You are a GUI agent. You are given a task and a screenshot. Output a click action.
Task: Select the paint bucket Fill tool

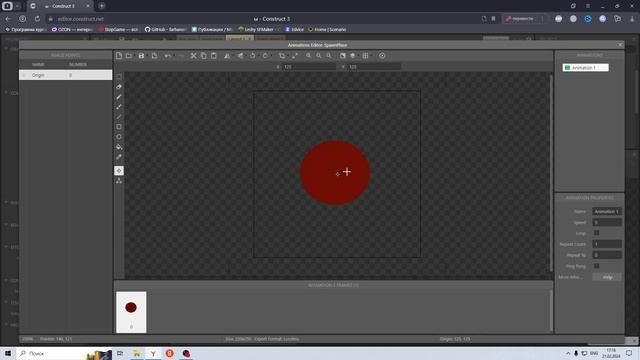[x=119, y=147]
